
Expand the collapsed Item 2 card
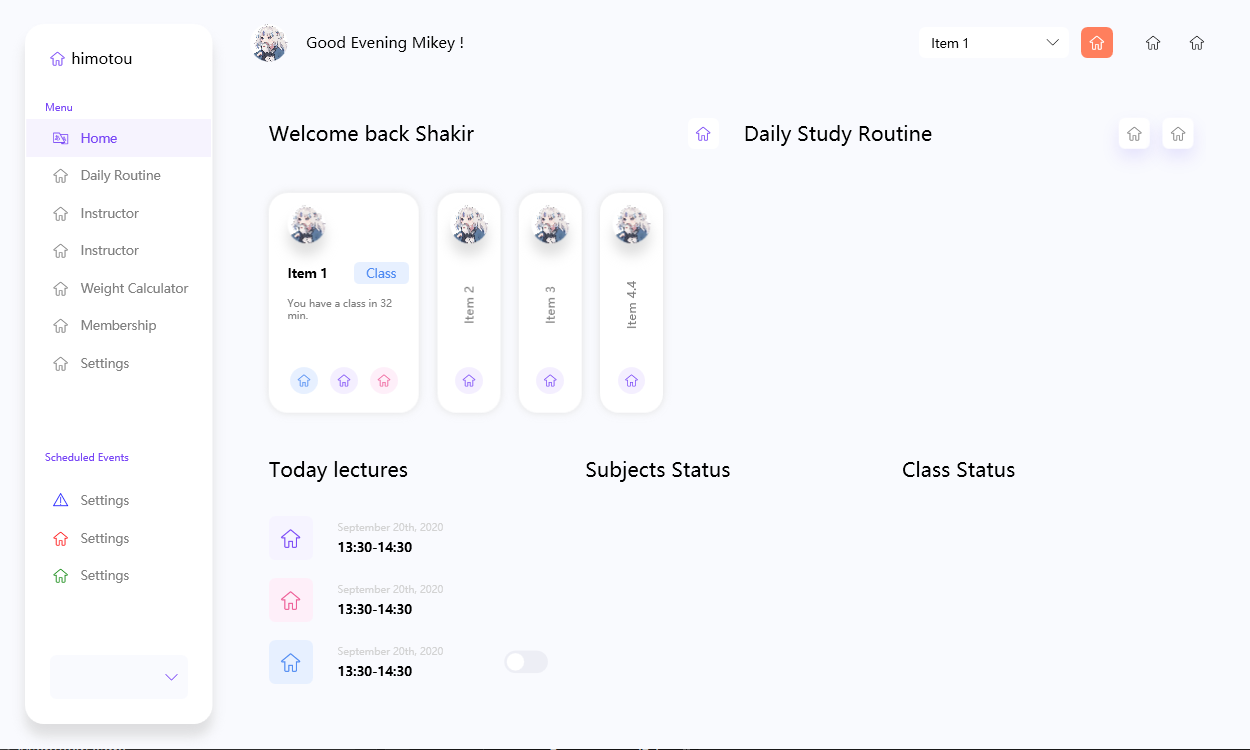pyautogui.click(x=469, y=302)
